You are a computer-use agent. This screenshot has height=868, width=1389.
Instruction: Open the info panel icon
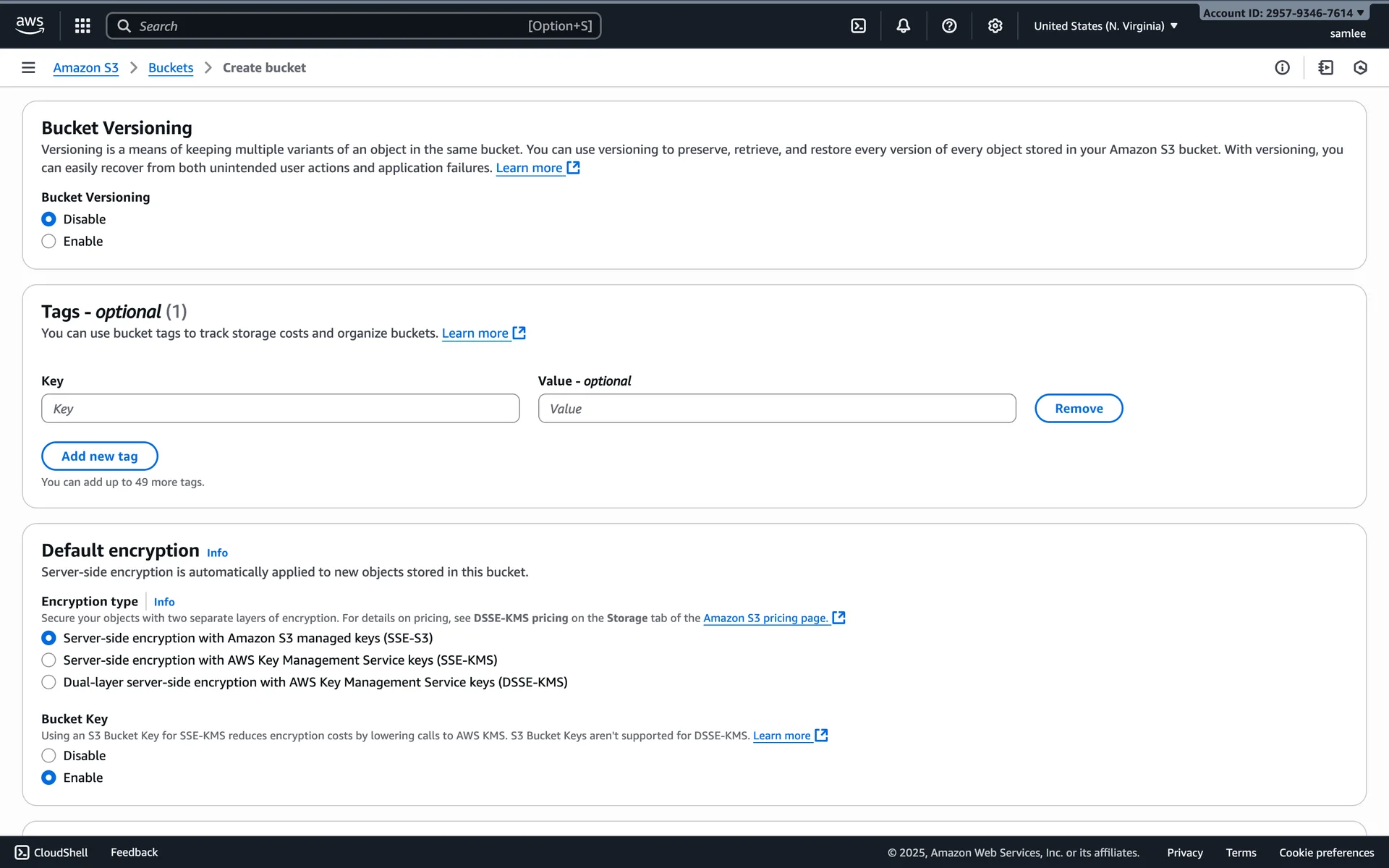point(1282,67)
